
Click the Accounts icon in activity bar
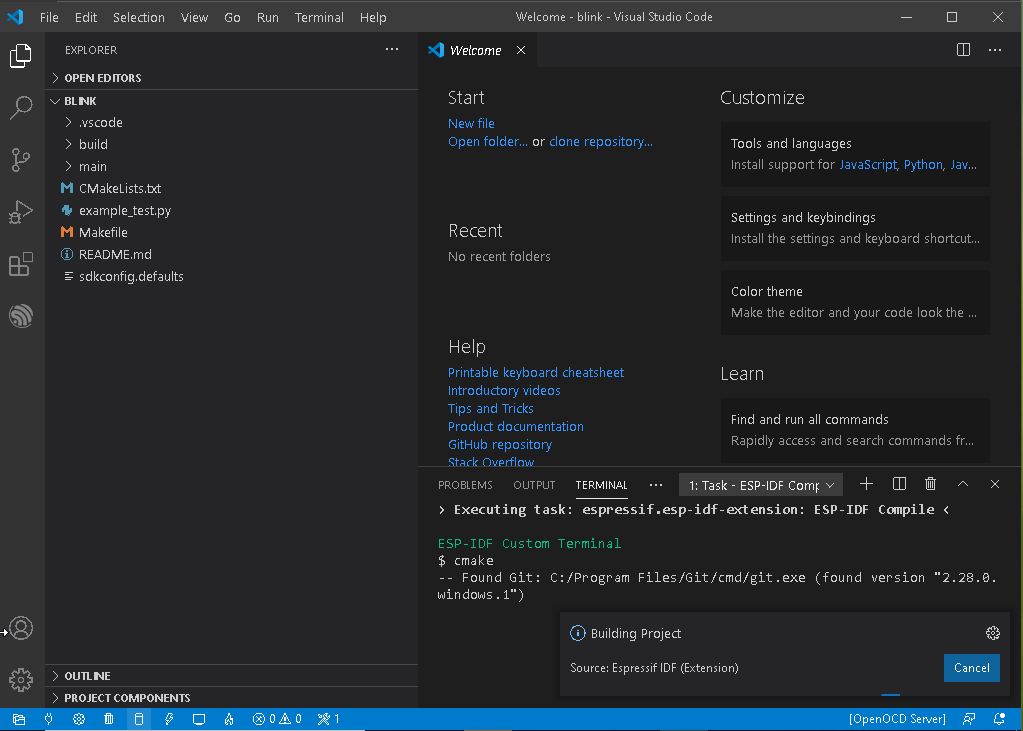[x=21, y=628]
